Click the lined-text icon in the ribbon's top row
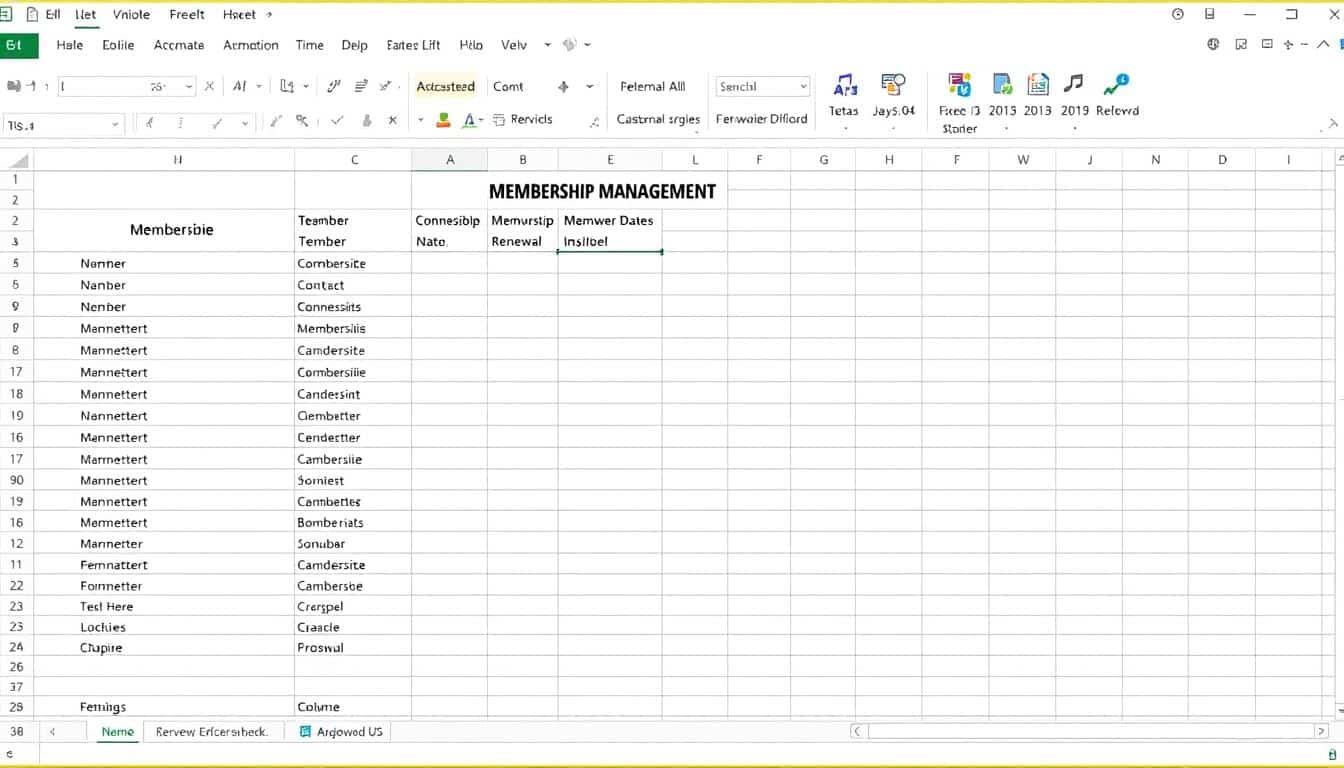The image size is (1344, 768). 361,86
